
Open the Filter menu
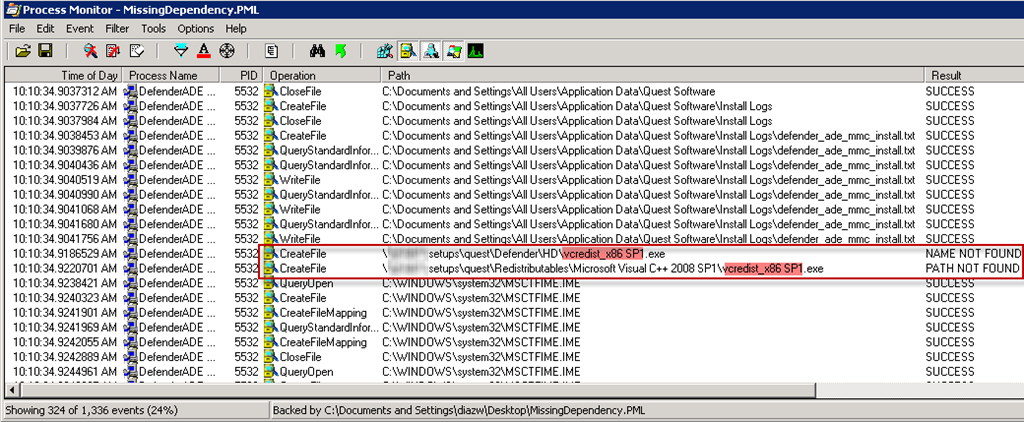117,29
